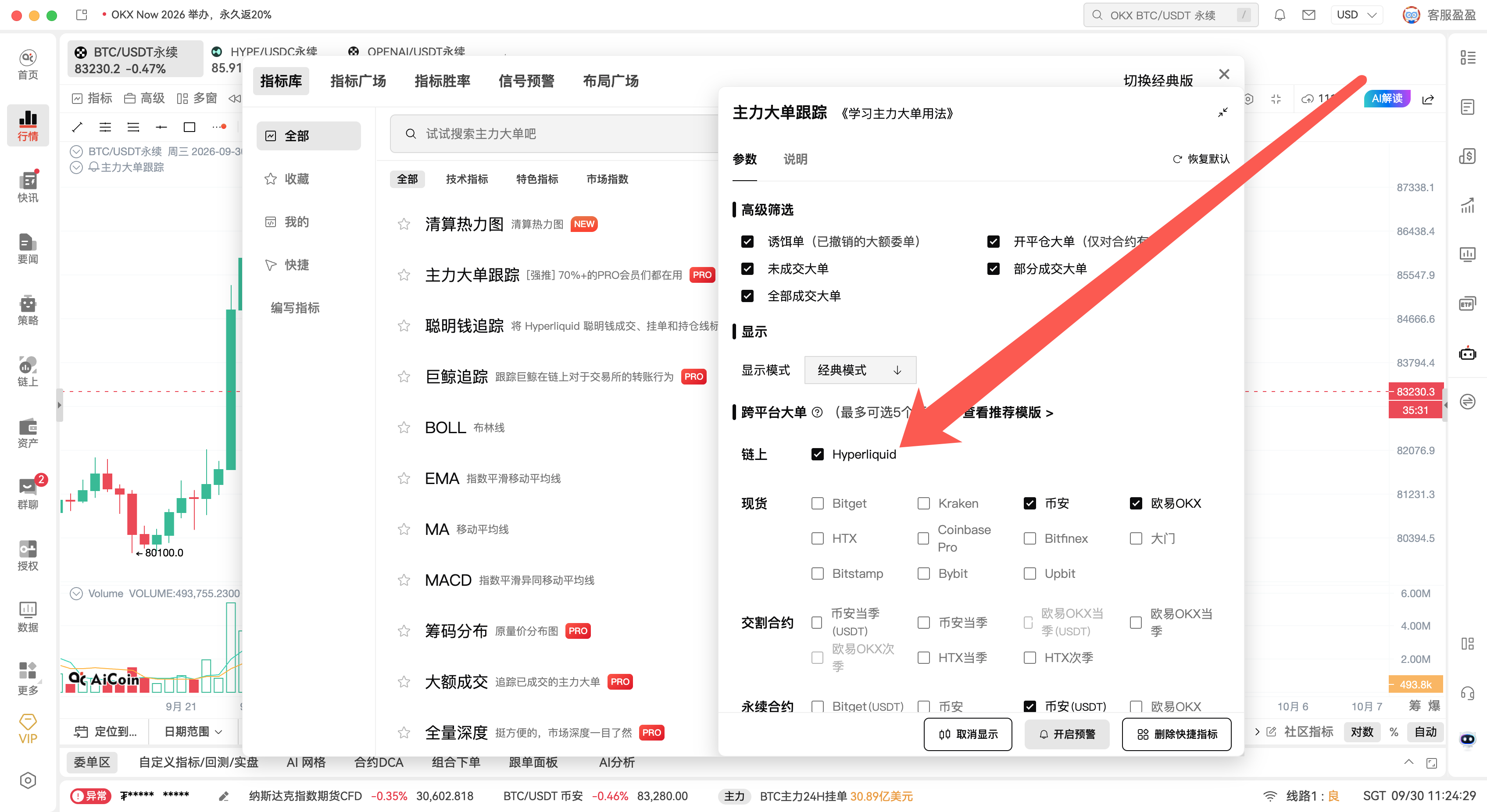Open the ETF icon in right sidebar

coord(1467,304)
